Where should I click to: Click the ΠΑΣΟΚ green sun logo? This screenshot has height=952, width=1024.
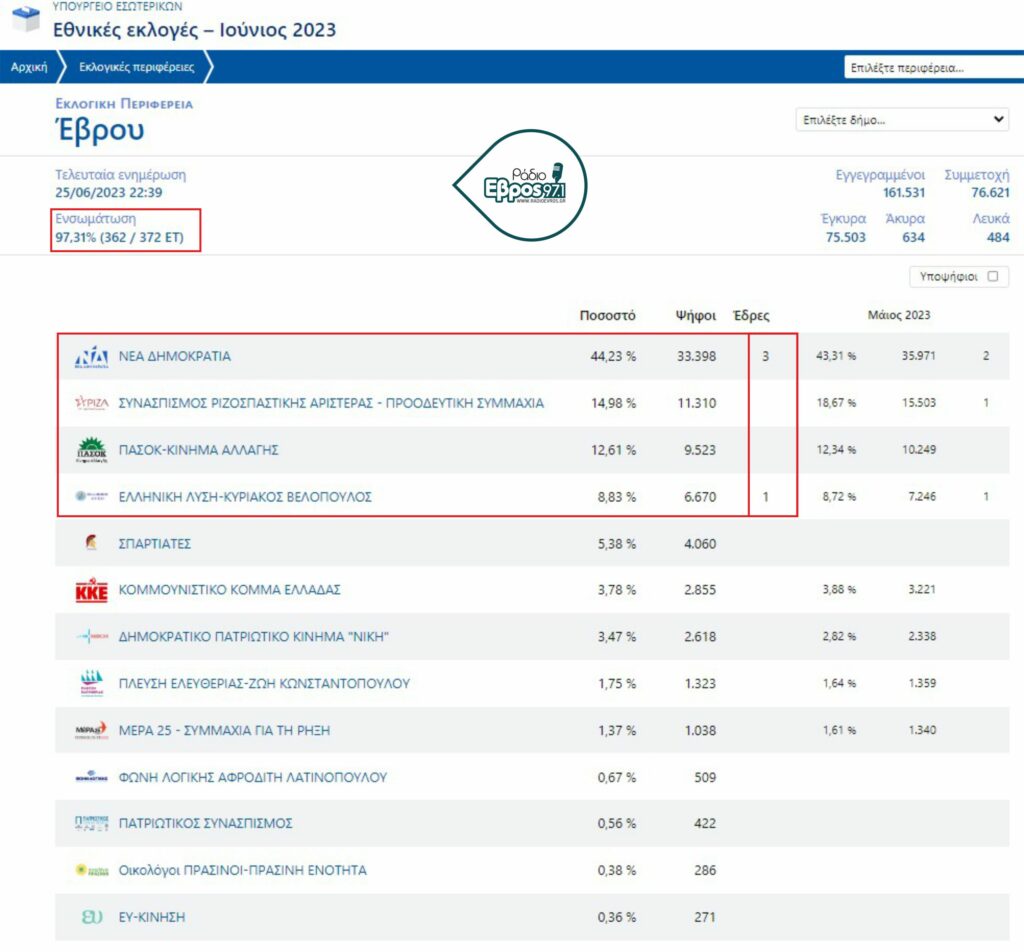92,450
